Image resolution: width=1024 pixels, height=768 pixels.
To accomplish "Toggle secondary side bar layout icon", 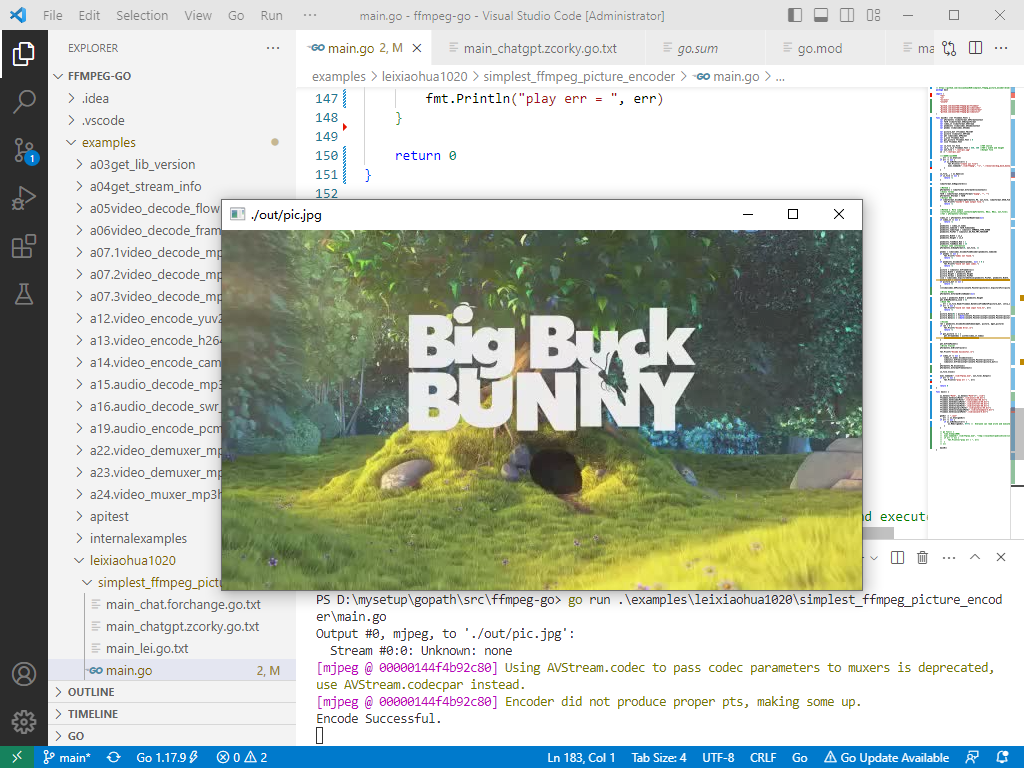I will click(x=847, y=15).
